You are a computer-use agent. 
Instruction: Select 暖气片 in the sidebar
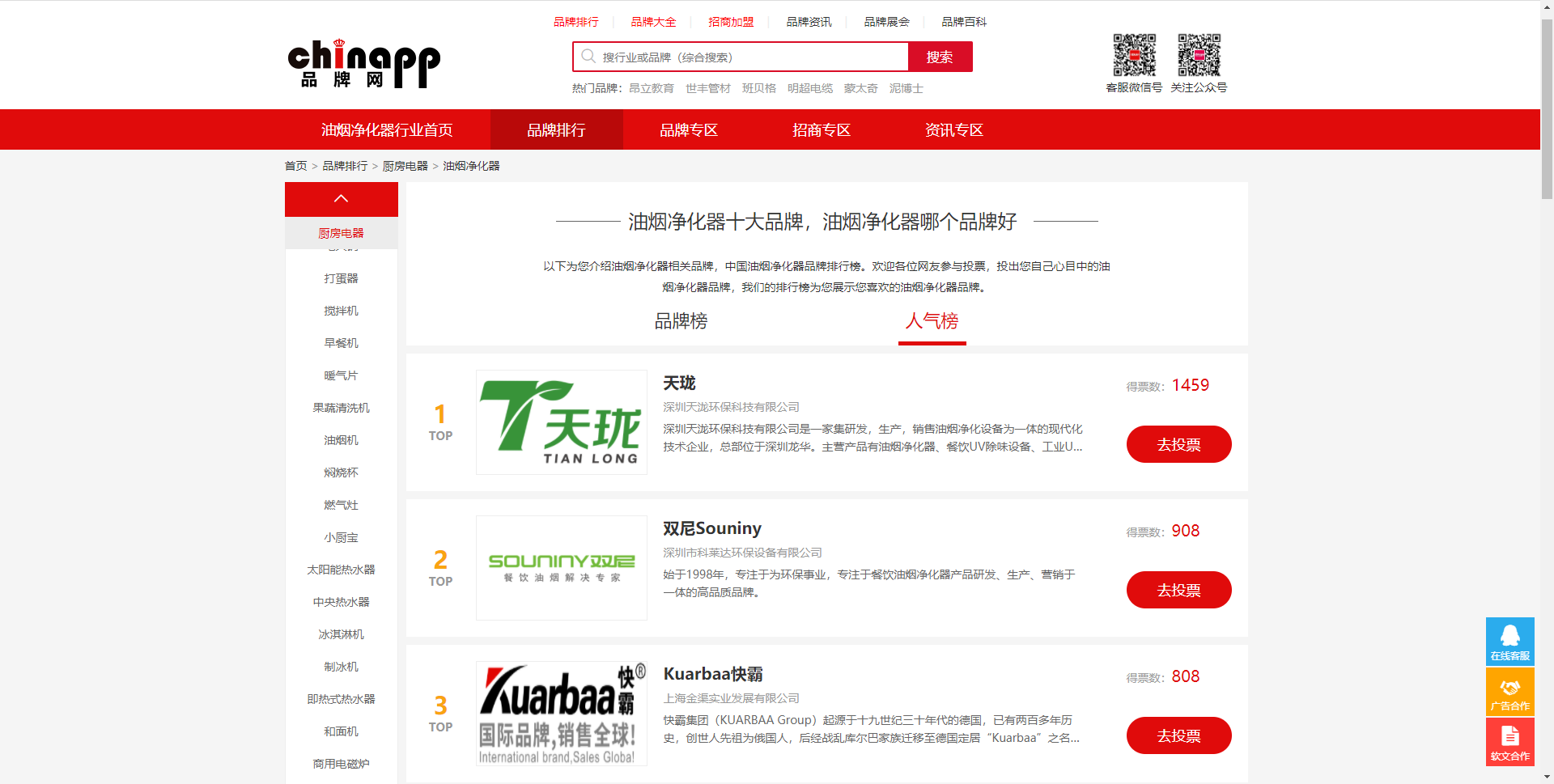coord(341,375)
